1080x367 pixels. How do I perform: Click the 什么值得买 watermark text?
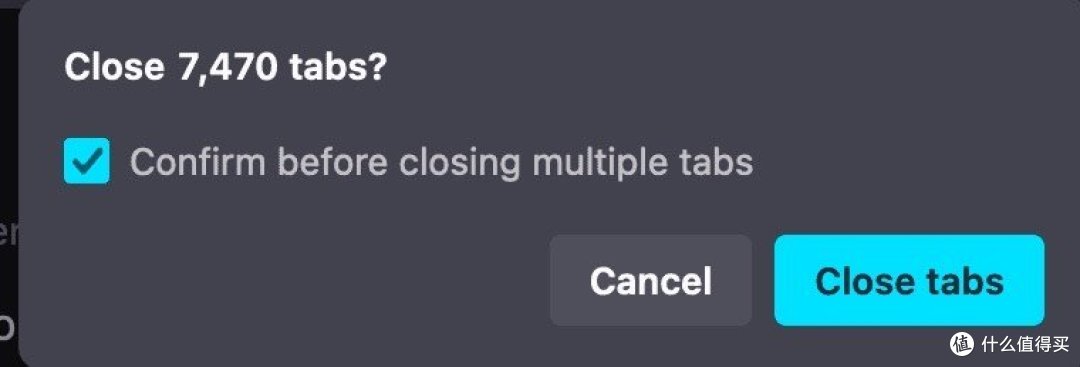(1025, 342)
